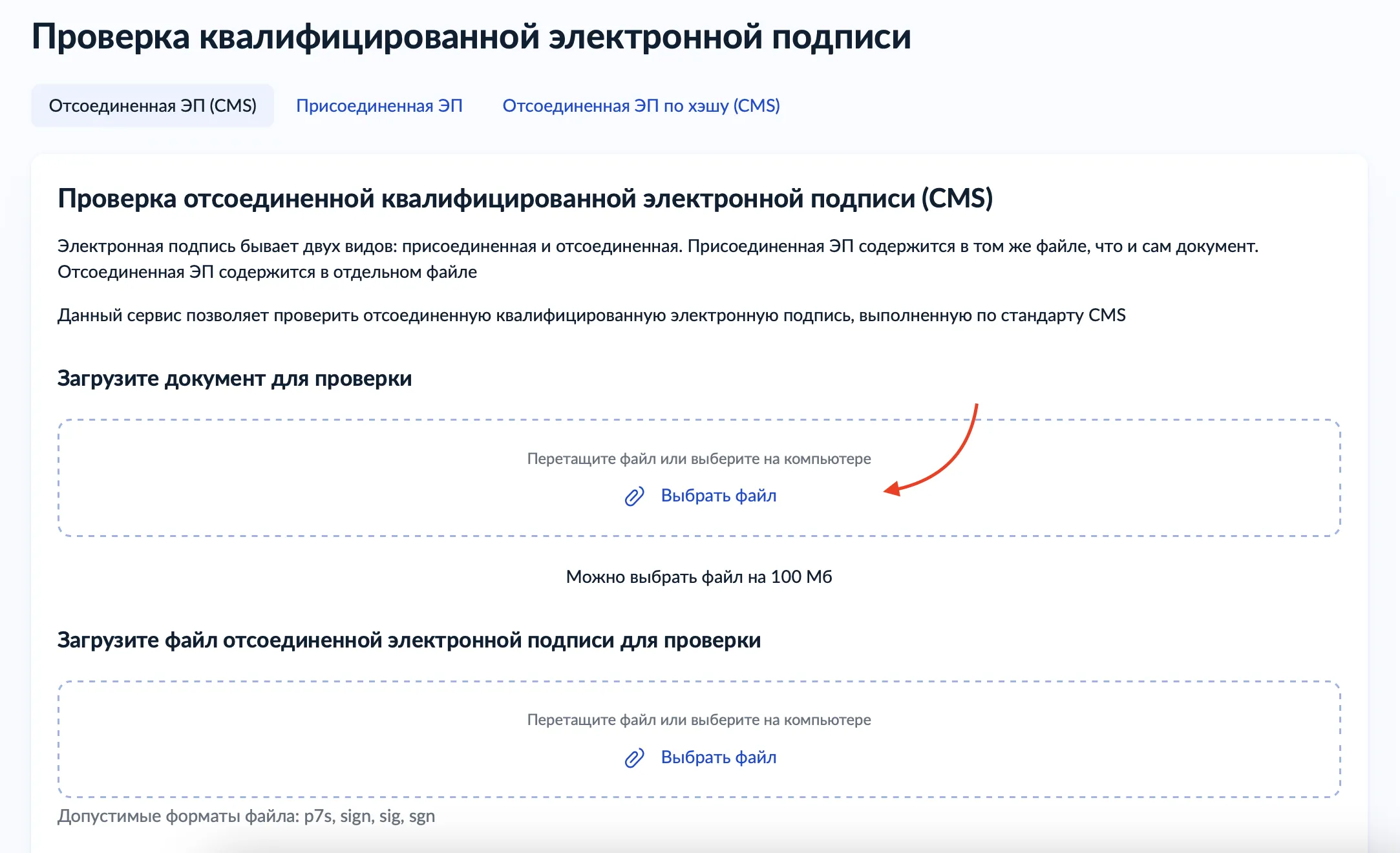Click the paperclip icon in document upload area
This screenshot has height=853, width=1400.
634,496
